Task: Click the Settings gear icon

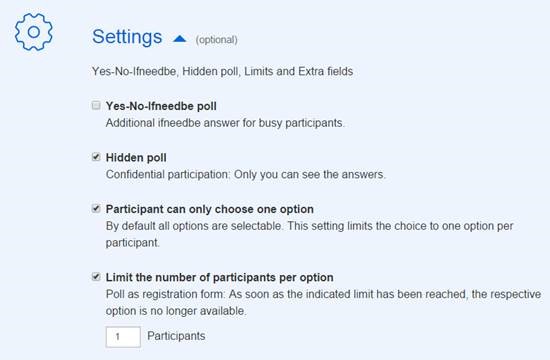Action: click(34, 32)
